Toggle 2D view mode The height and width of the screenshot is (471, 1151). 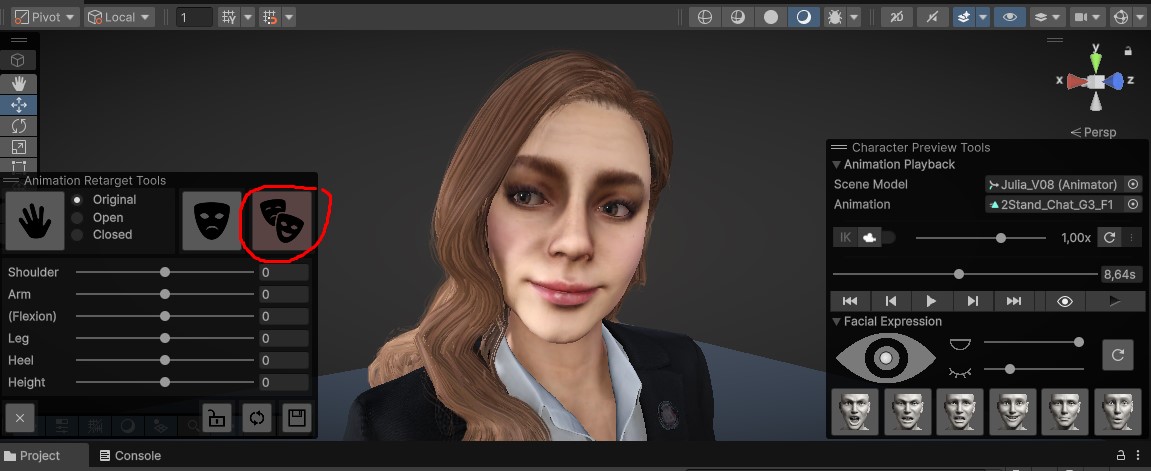click(x=897, y=17)
